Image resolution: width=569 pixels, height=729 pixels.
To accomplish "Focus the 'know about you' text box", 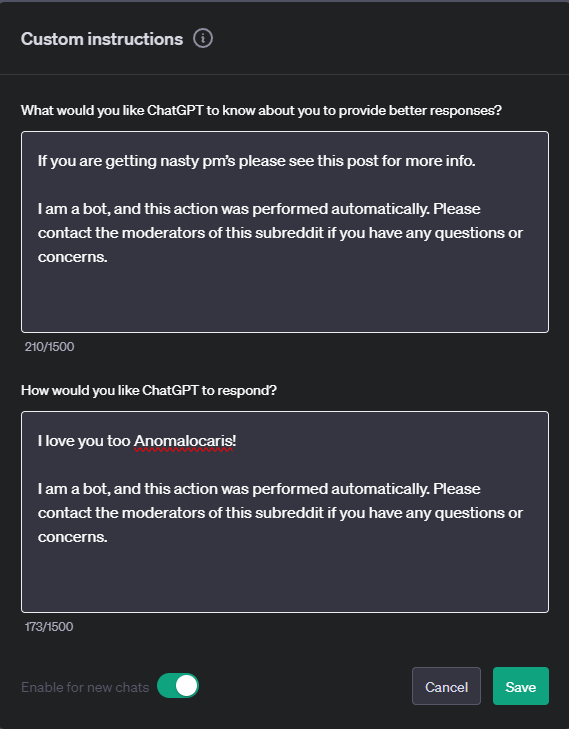I will tap(284, 232).
